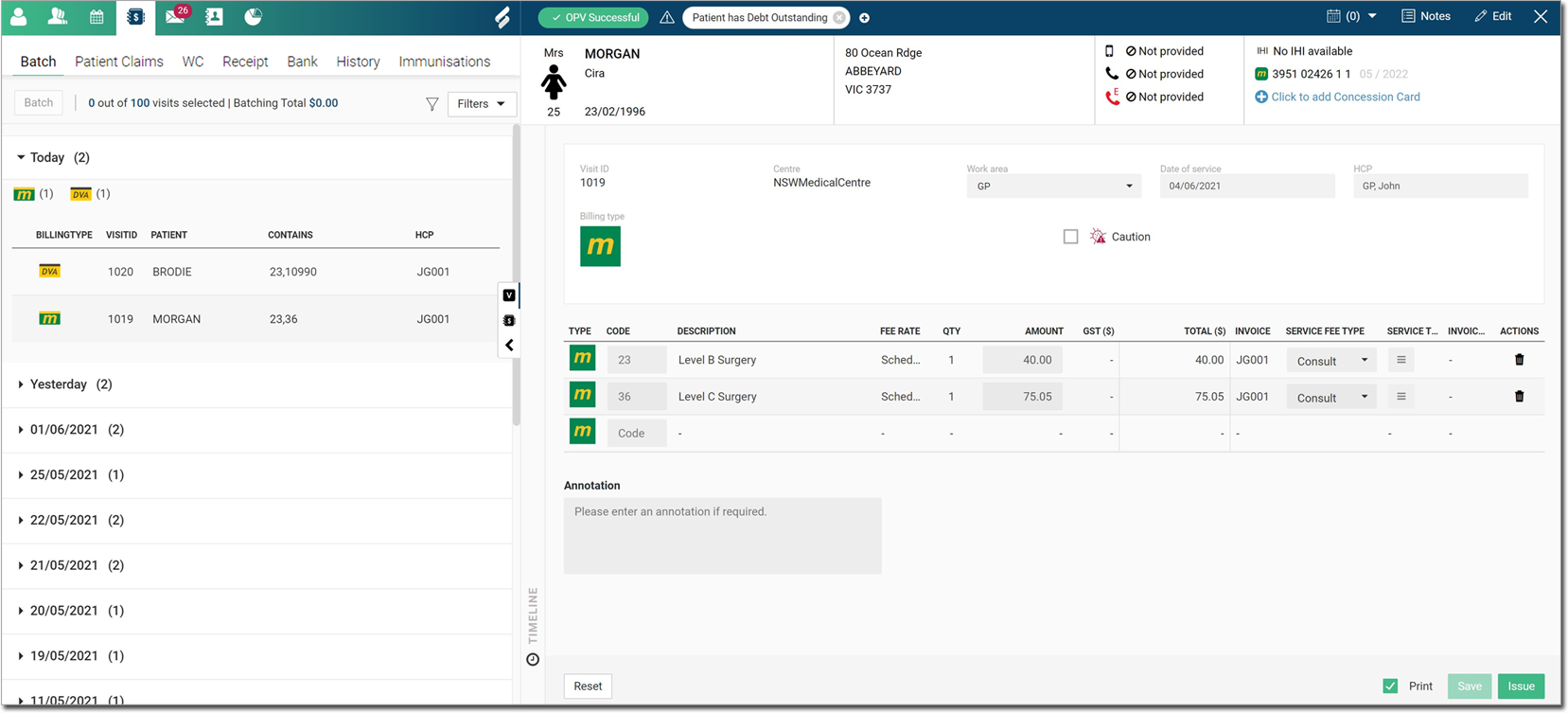The image size is (1568, 713).
Task: Open the multiple patients icon in top bar
Action: pos(57,17)
